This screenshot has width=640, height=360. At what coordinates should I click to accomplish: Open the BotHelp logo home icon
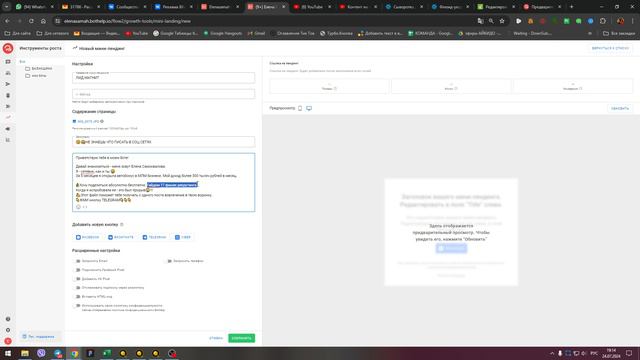click(8, 48)
